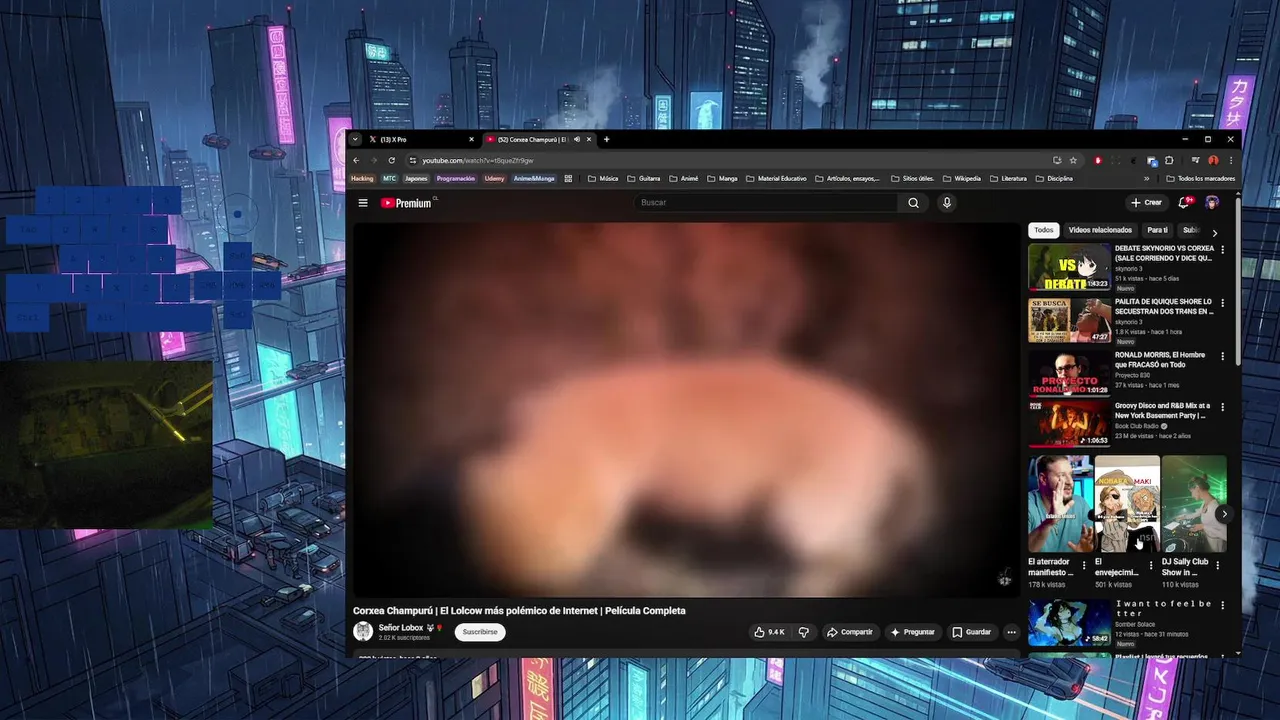
Task: Subscribe with the Suscribirse button
Action: (480, 632)
